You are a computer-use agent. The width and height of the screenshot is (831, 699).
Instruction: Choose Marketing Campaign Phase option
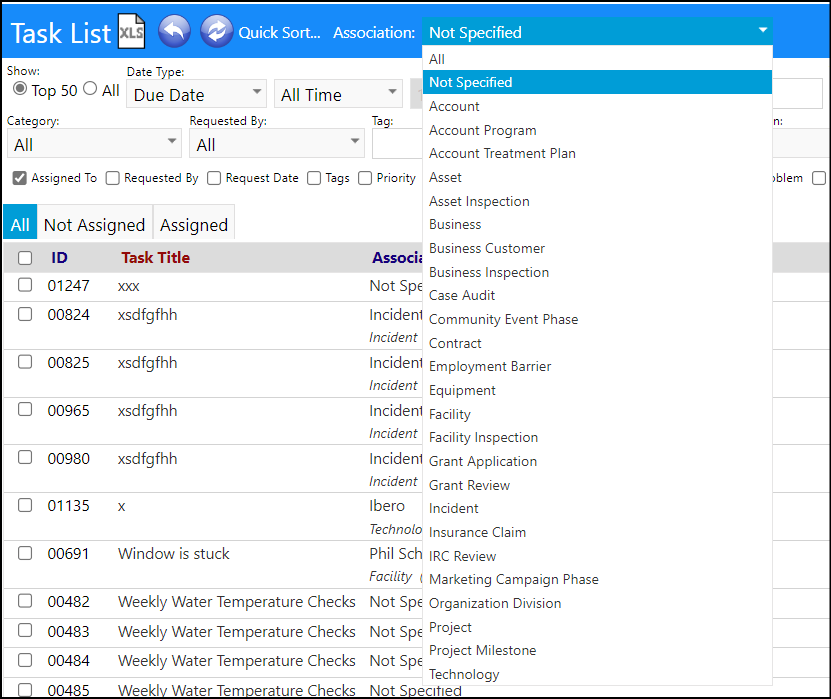(597, 579)
